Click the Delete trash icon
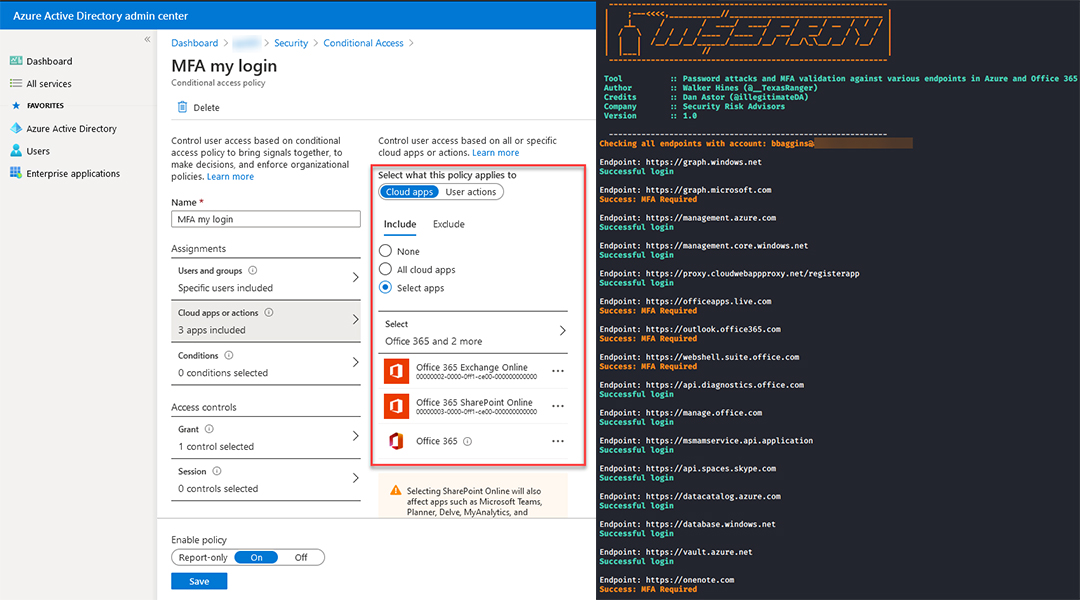Screen dimensions: 1080x600 (x=182, y=108)
